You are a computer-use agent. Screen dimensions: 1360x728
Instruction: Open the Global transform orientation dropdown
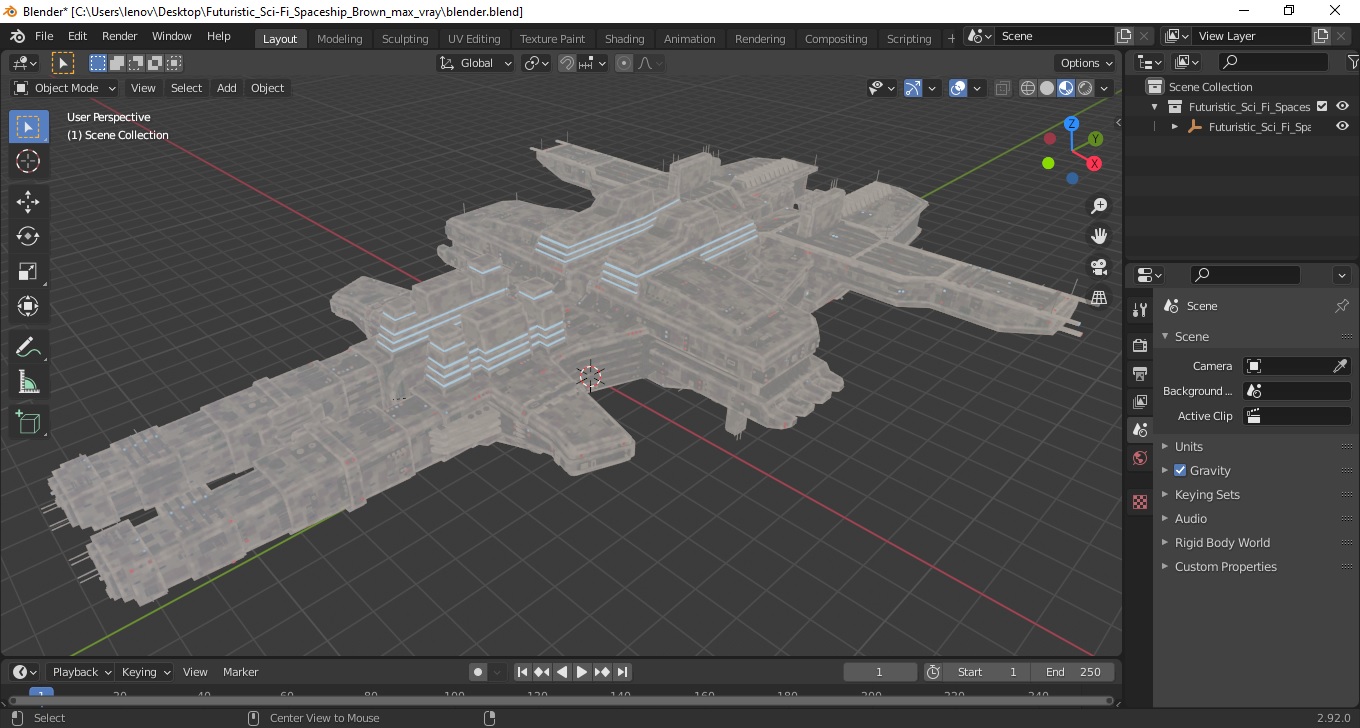pyautogui.click(x=476, y=63)
